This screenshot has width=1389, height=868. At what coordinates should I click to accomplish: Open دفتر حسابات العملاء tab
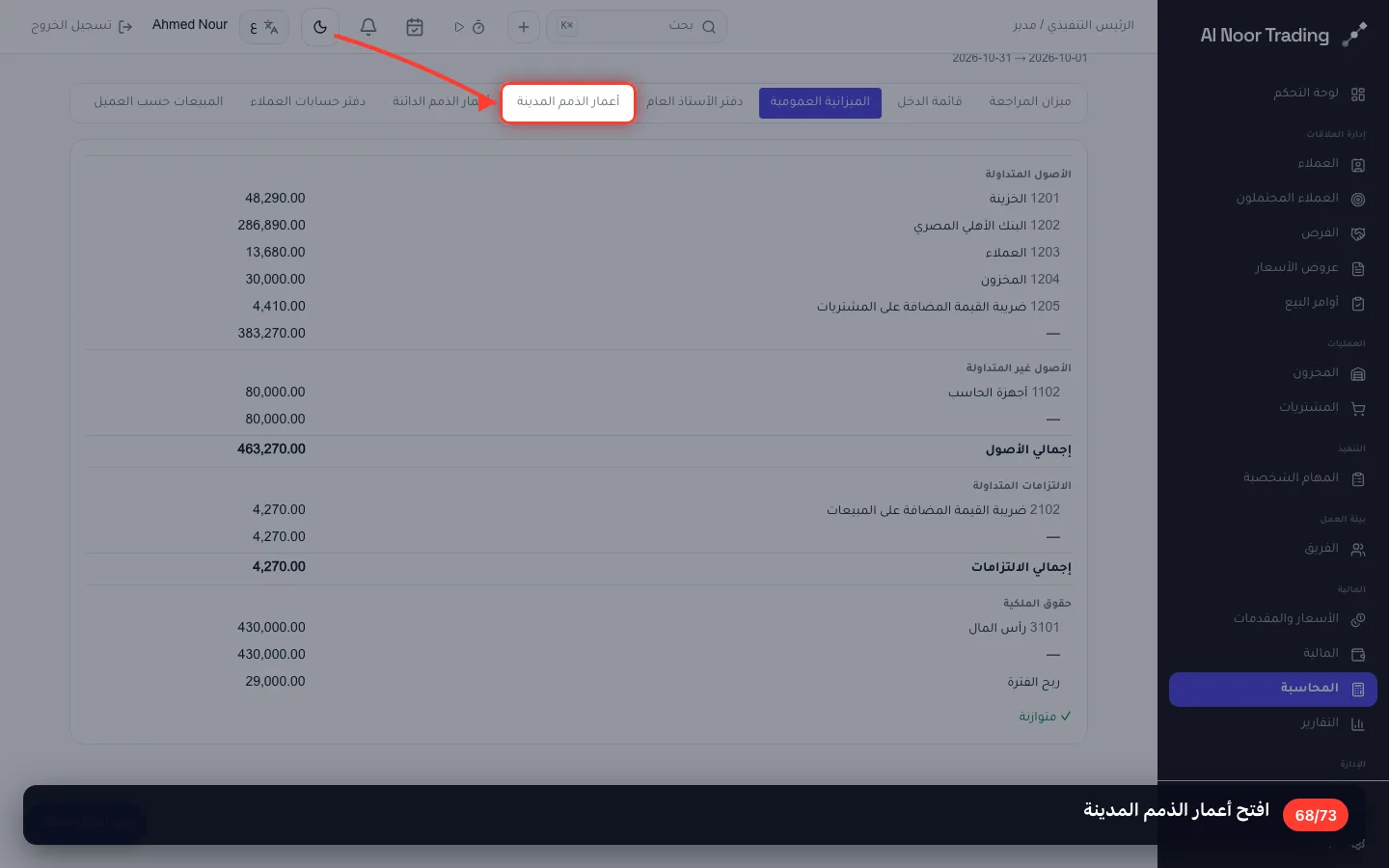(308, 102)
